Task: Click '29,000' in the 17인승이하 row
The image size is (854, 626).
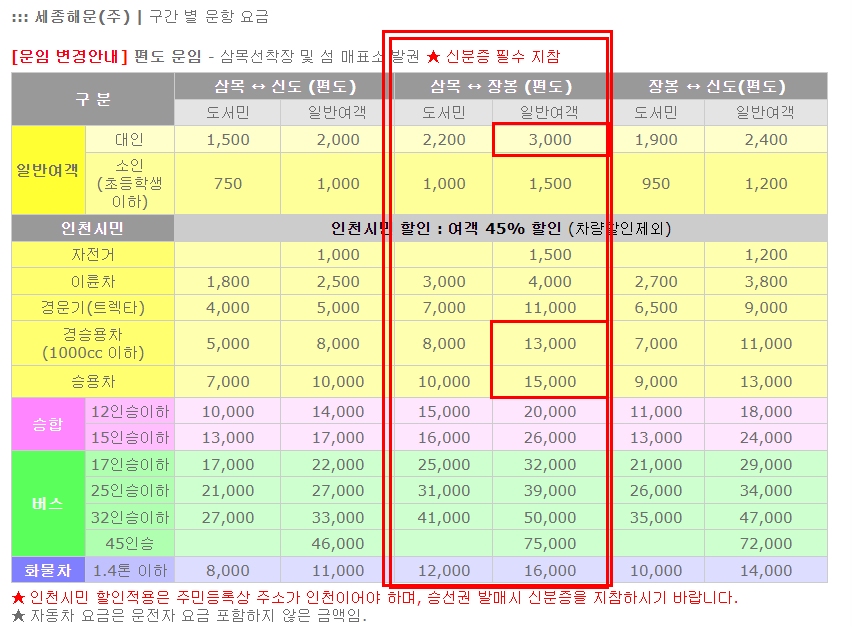Action: click(766, 464)
